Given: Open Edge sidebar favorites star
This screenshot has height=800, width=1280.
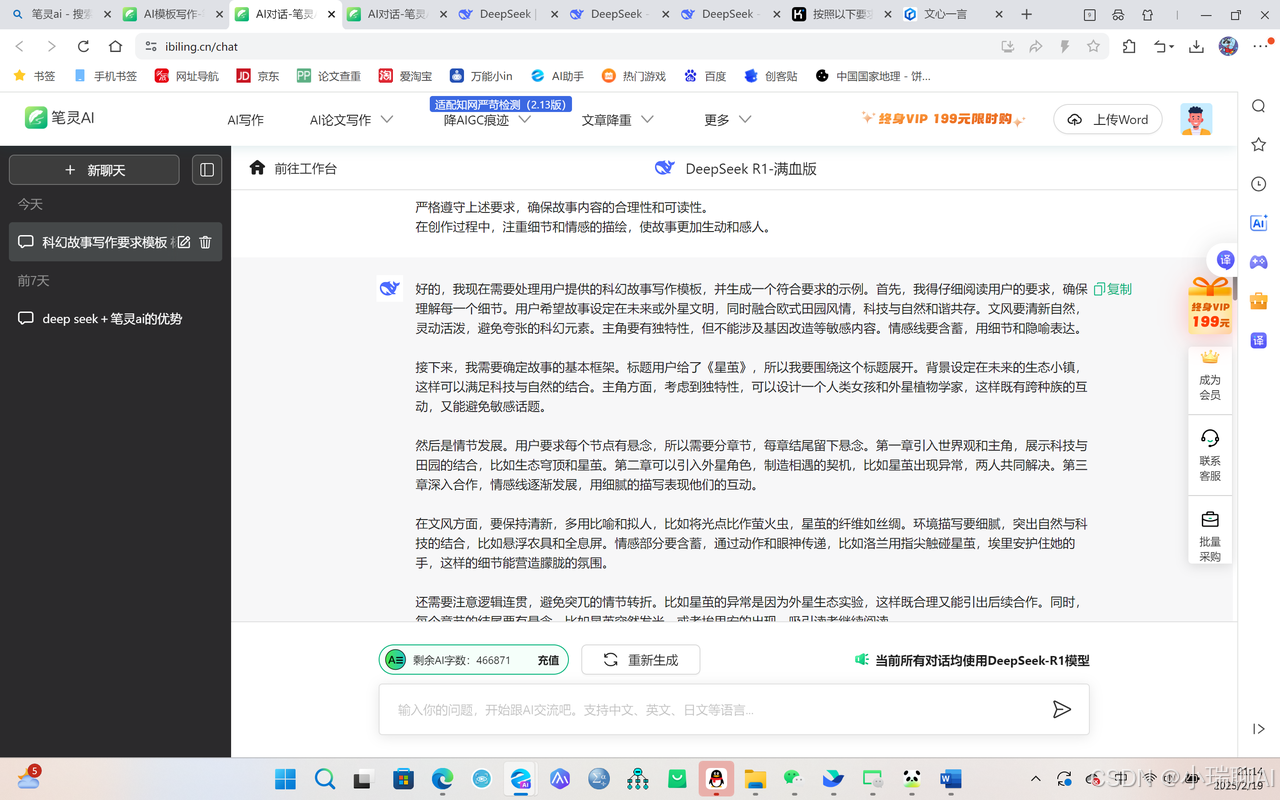Looking at the screenshot, I should point(1259,145).
